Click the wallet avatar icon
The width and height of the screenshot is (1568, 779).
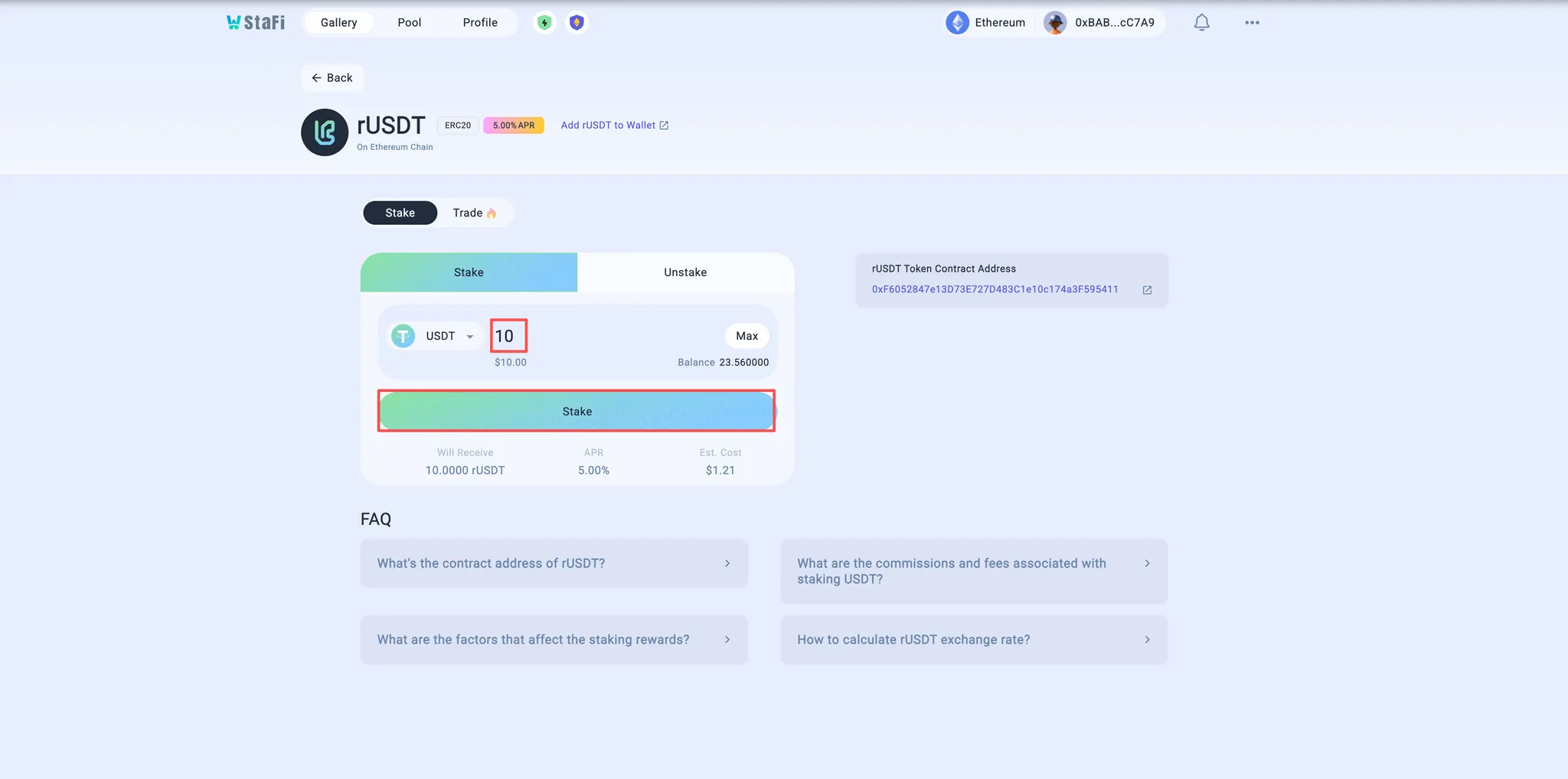pos(1055,23)
